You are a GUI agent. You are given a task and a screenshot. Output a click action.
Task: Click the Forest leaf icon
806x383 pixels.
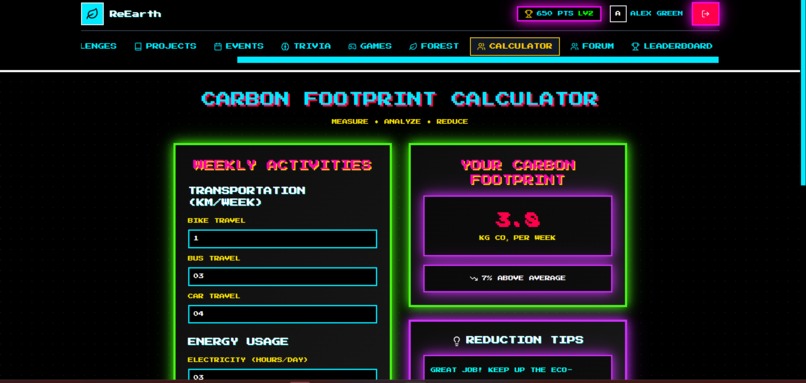click(413, 46)
